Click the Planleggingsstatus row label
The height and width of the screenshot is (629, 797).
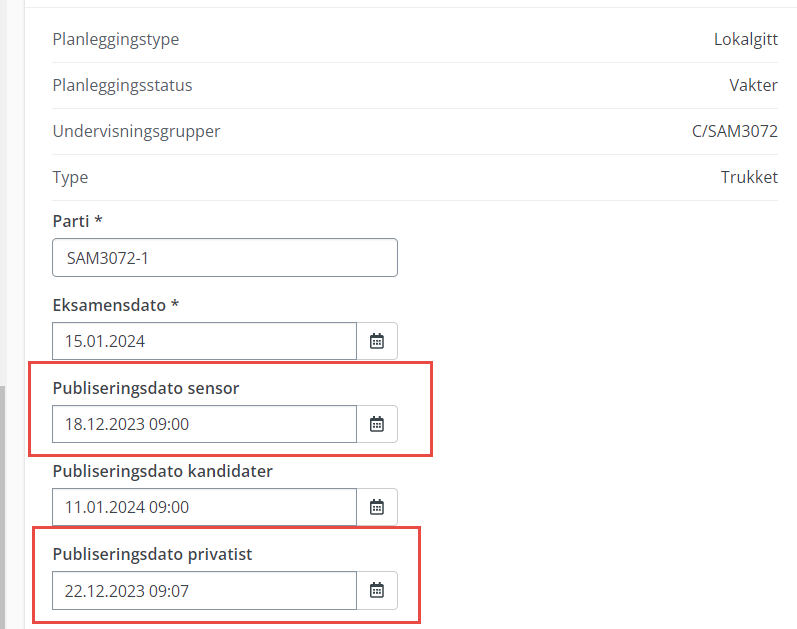coord(122,85)
